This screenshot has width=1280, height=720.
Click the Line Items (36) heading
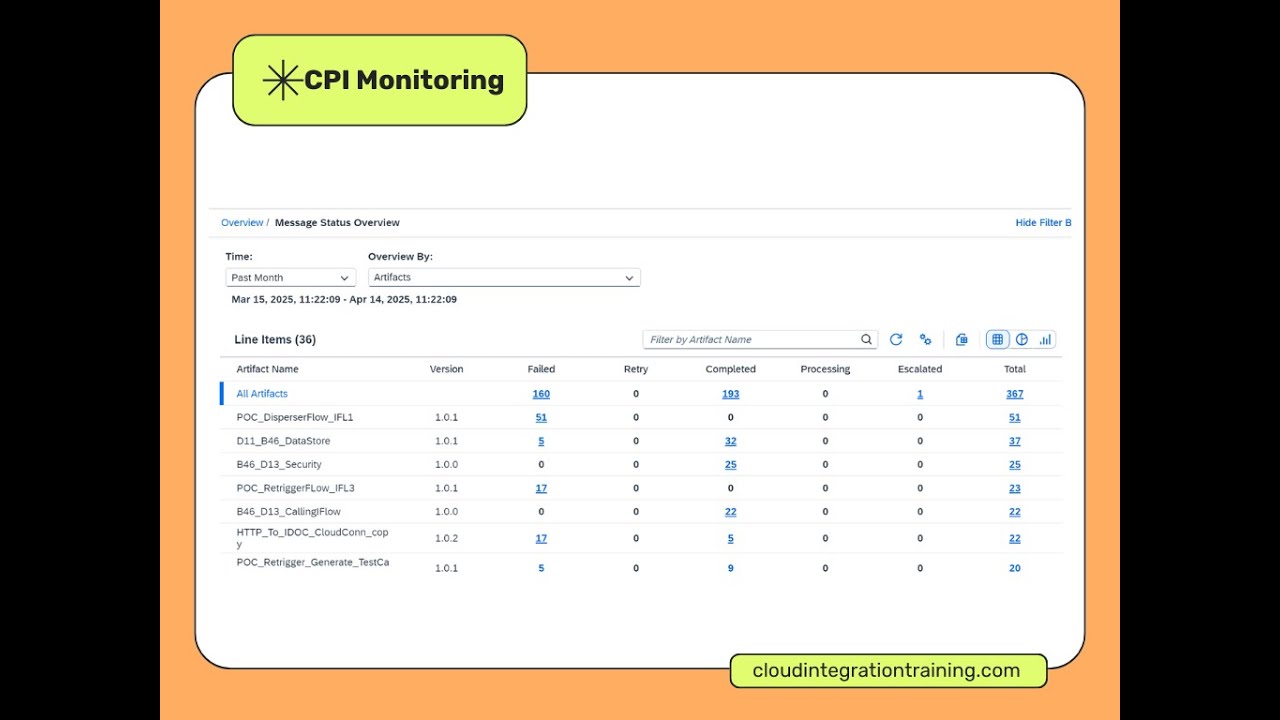[x=275, y=340]
